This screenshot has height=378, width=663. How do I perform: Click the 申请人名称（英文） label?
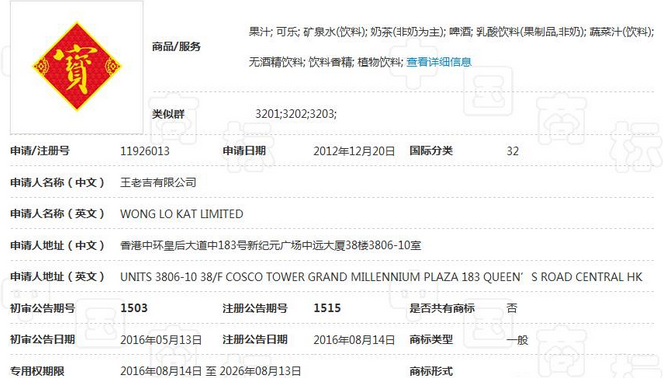(x=58, y=214)
